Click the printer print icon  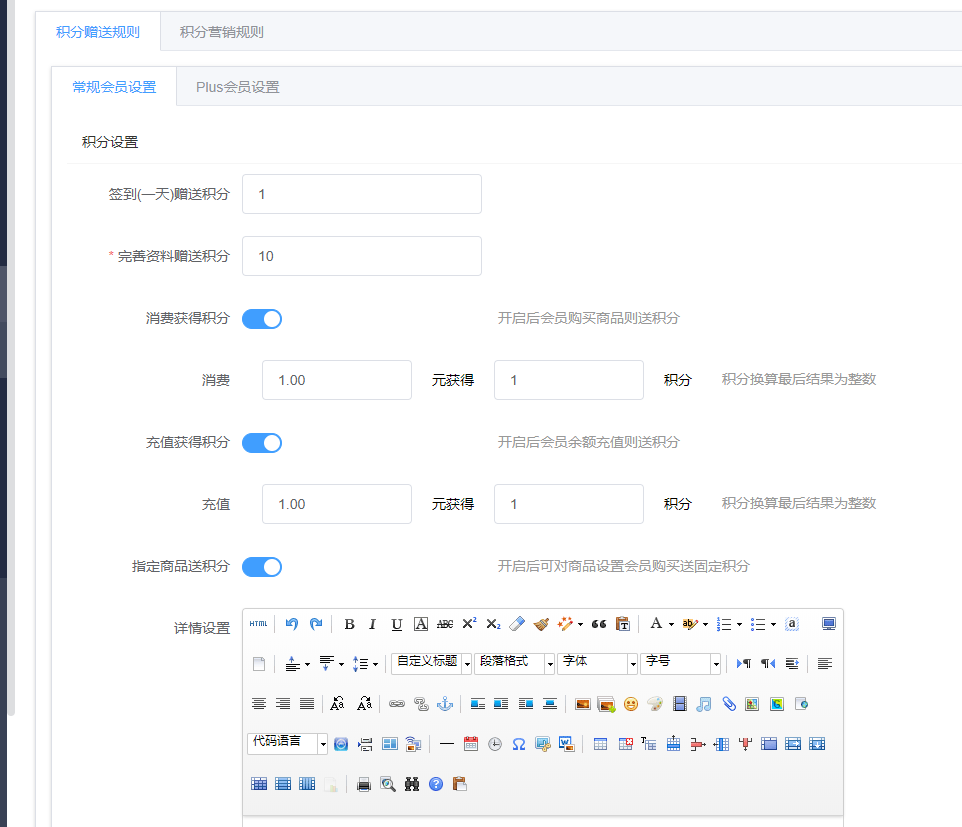click(x=364, y=784)
